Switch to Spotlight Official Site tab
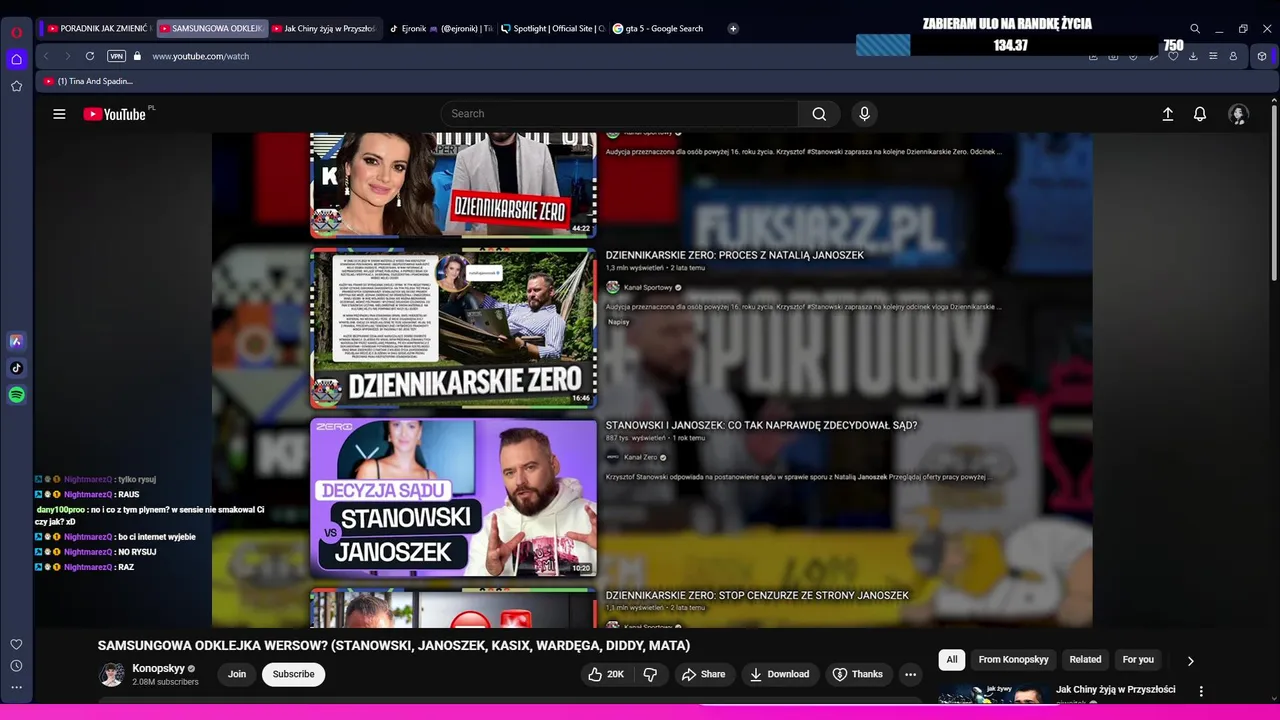The width and height of the screenshot is (1280, 720). [552, 29]
